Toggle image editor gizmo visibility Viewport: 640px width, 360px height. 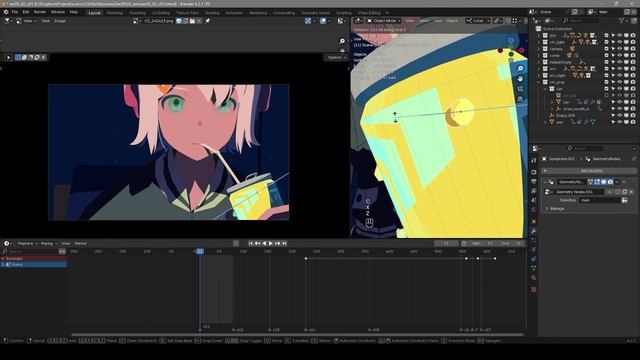pos(308,21)
